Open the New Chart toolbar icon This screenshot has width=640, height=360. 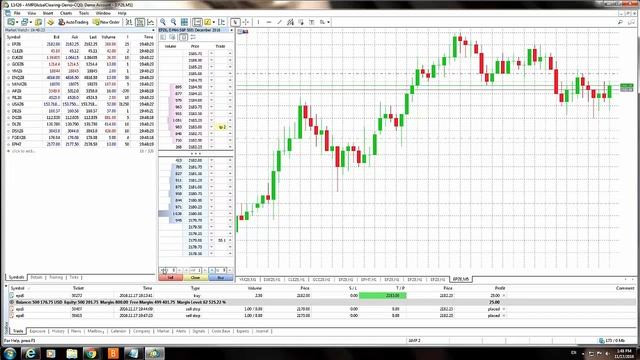[x=11, y=22]
